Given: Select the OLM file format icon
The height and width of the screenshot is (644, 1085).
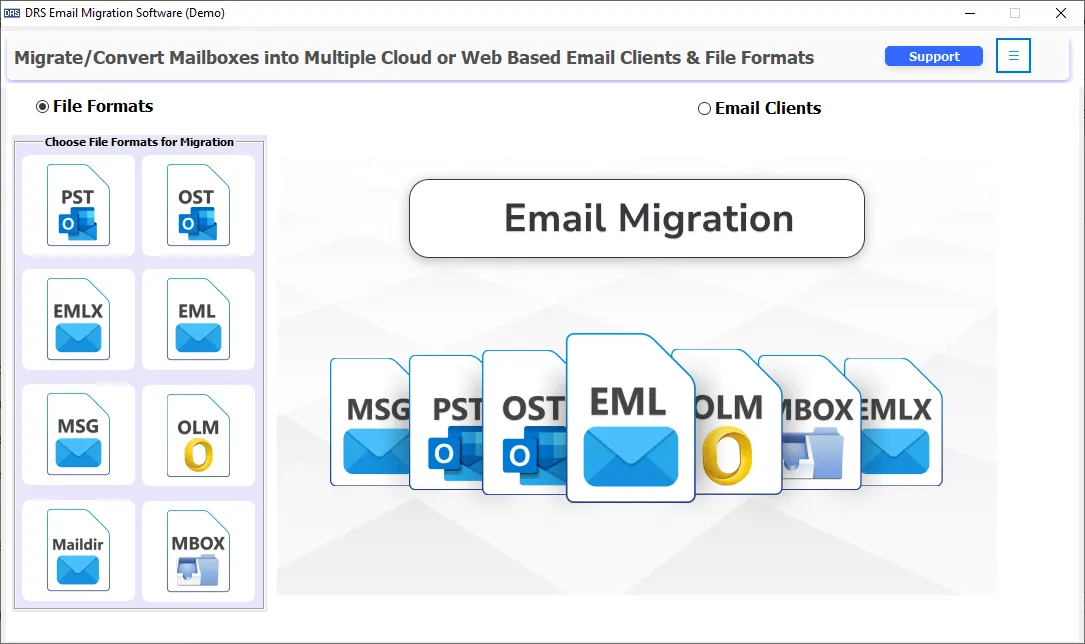Looking at the screenshot, I should coord(198,434).
